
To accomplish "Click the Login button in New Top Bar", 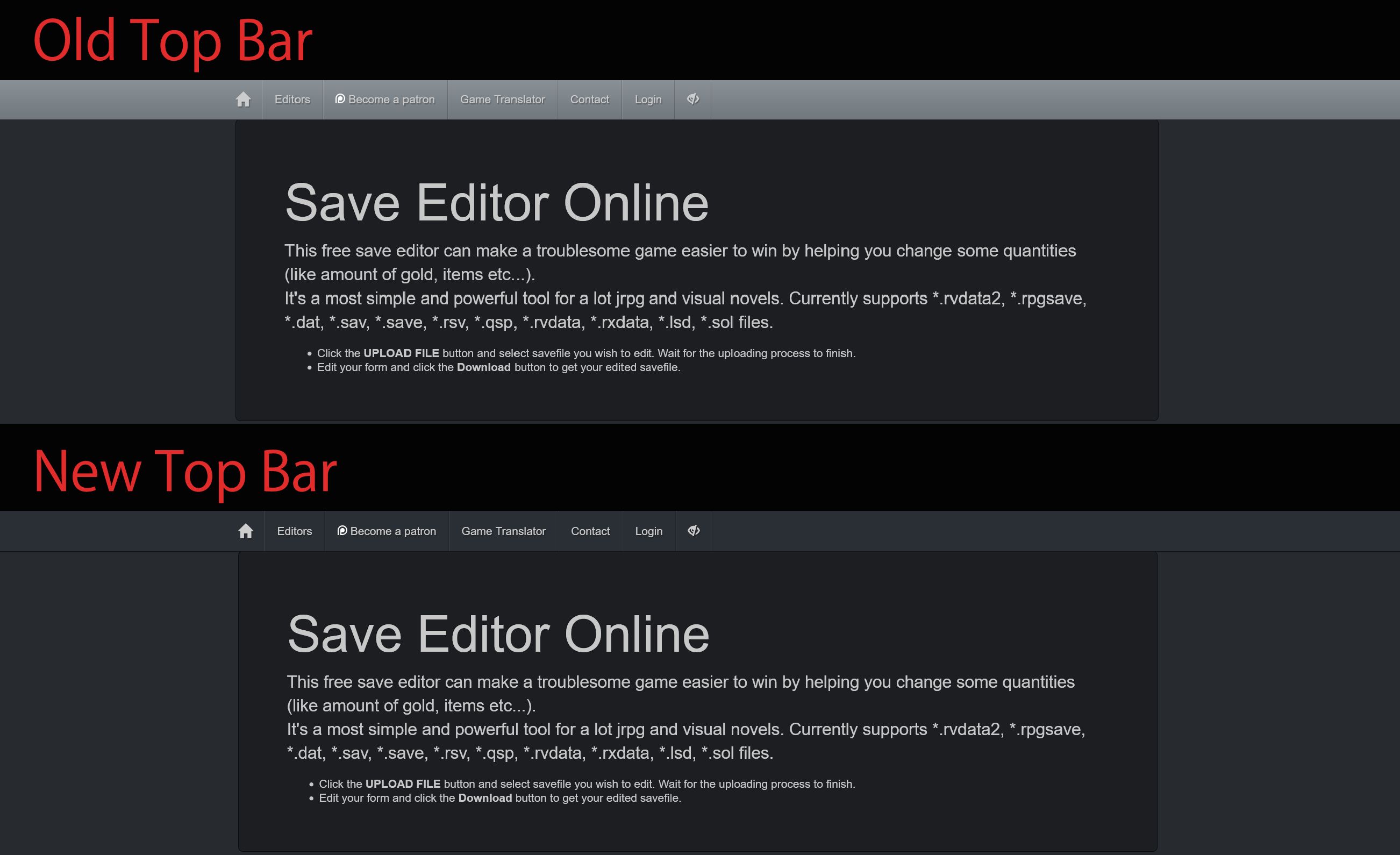I will [648, 531].
